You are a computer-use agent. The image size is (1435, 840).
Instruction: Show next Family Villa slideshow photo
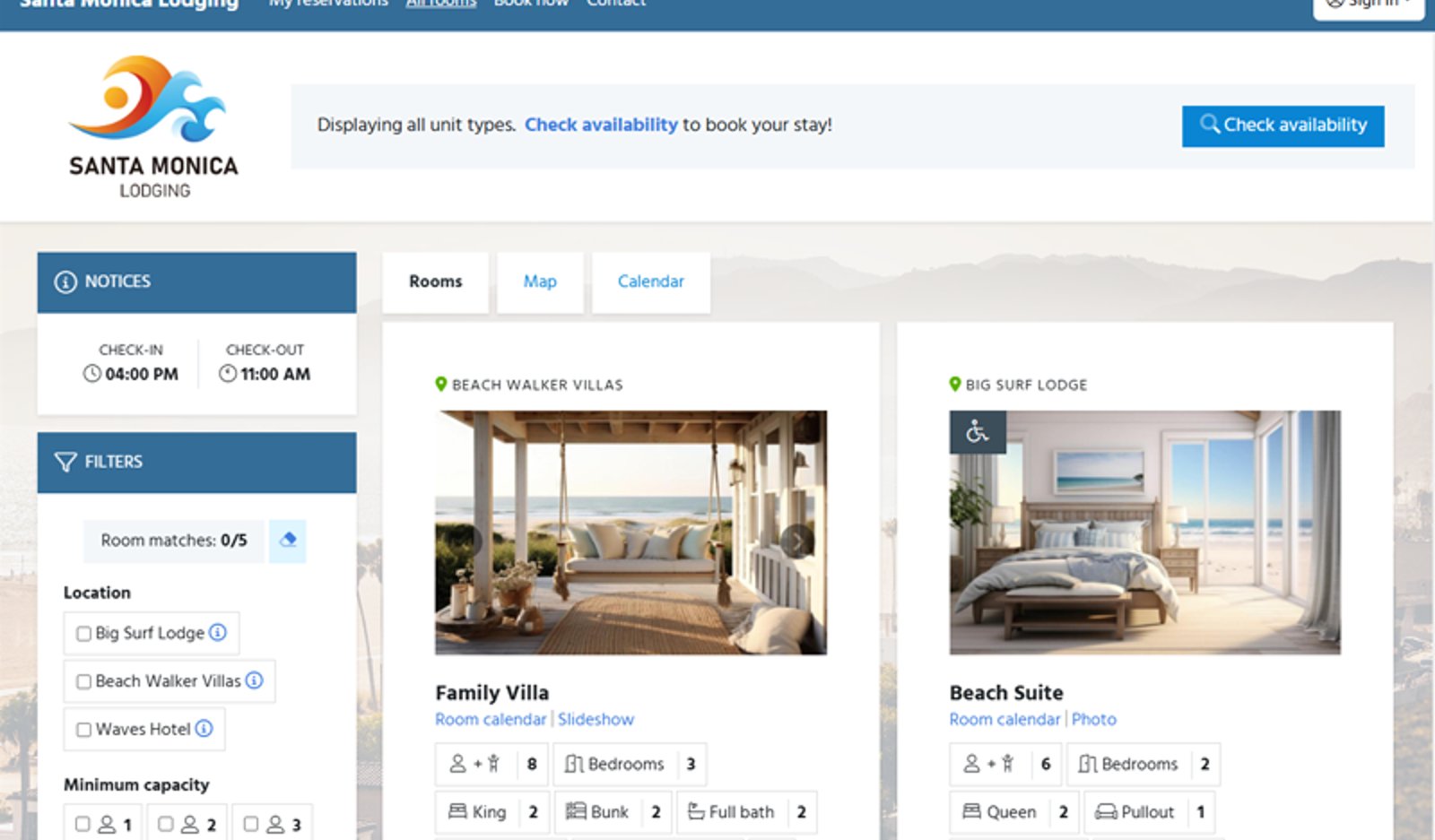[796, 541]
